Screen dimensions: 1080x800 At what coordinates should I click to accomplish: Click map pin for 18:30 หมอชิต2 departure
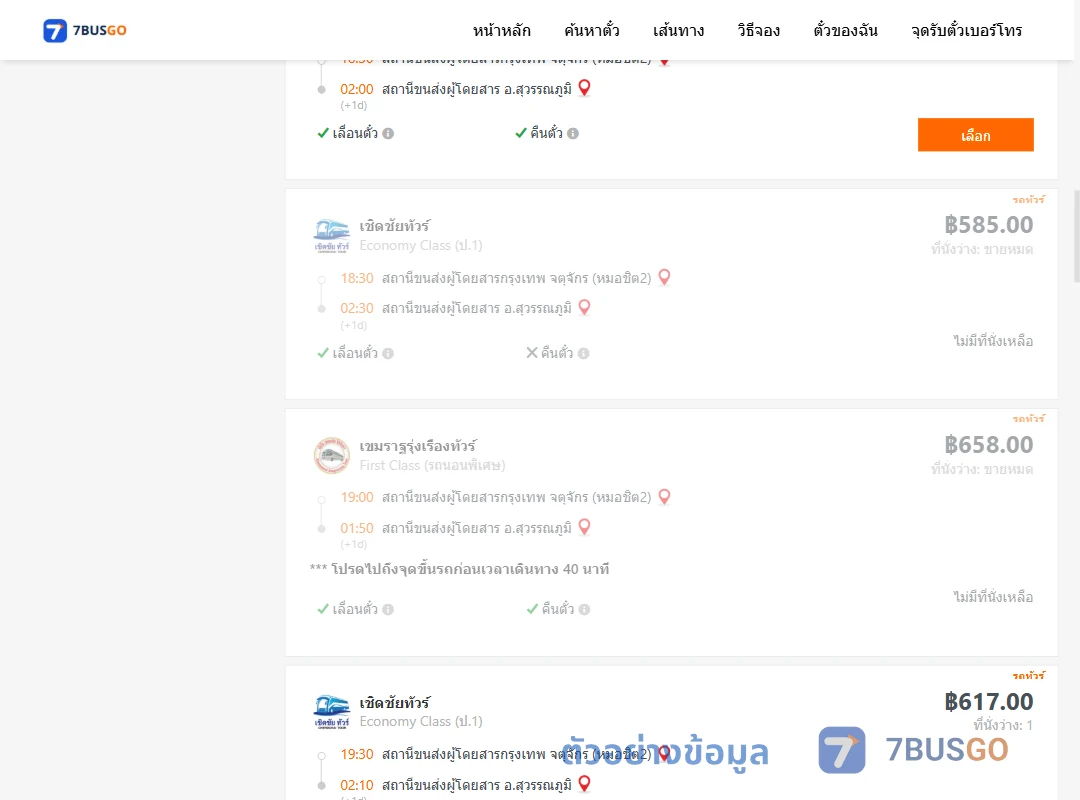coord(664,277)
